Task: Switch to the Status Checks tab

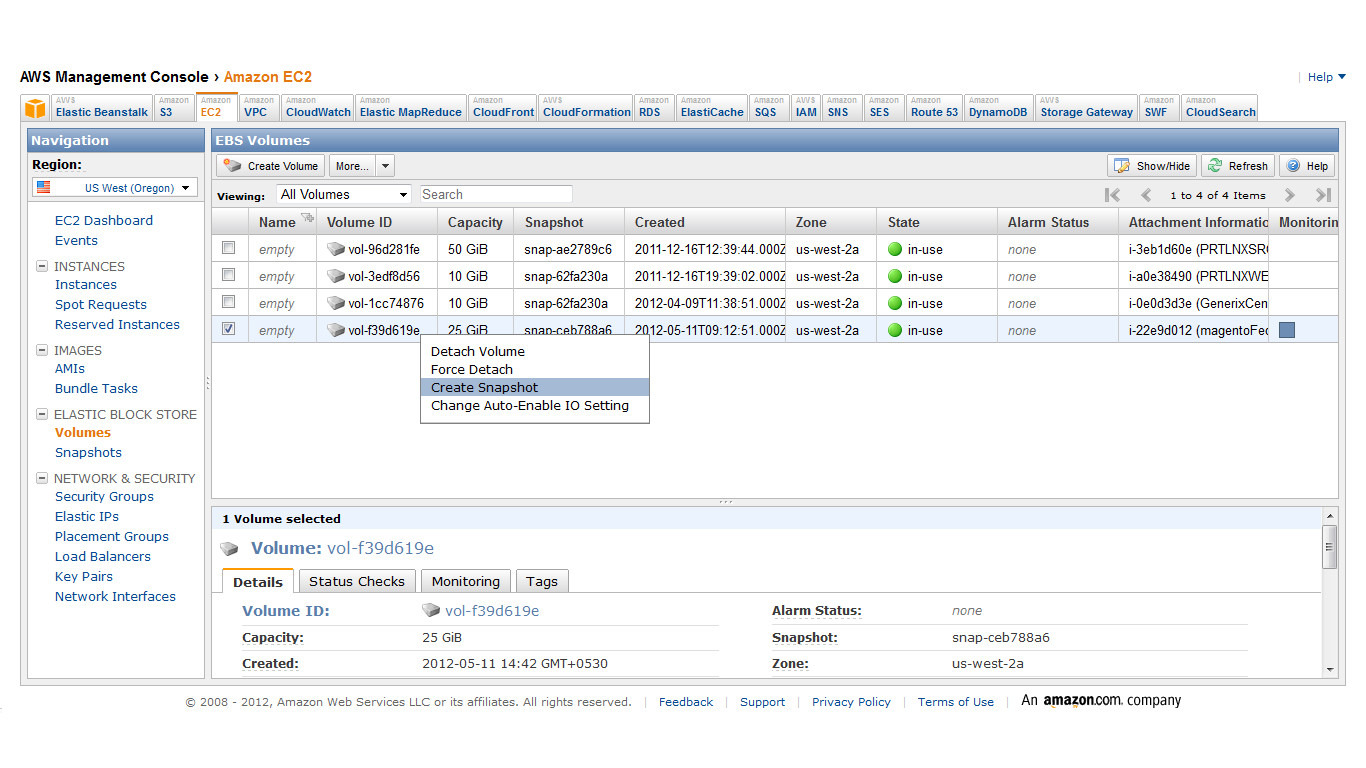Action: coord(357,580)
